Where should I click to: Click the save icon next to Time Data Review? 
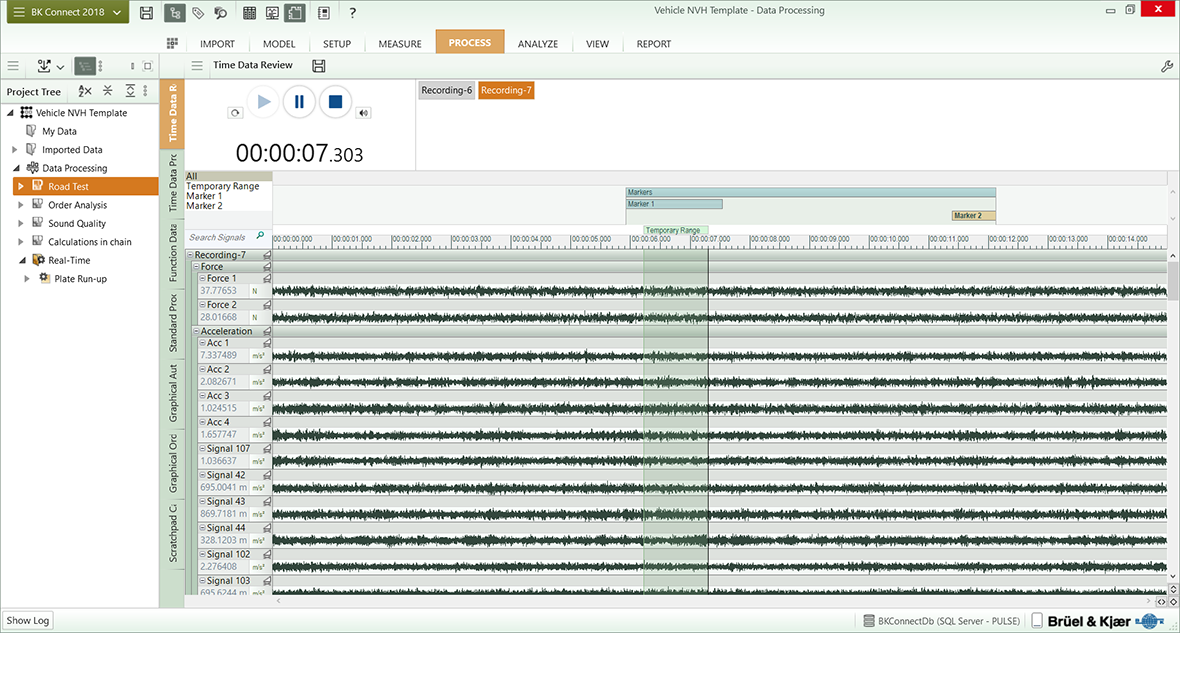pos(319,66)
